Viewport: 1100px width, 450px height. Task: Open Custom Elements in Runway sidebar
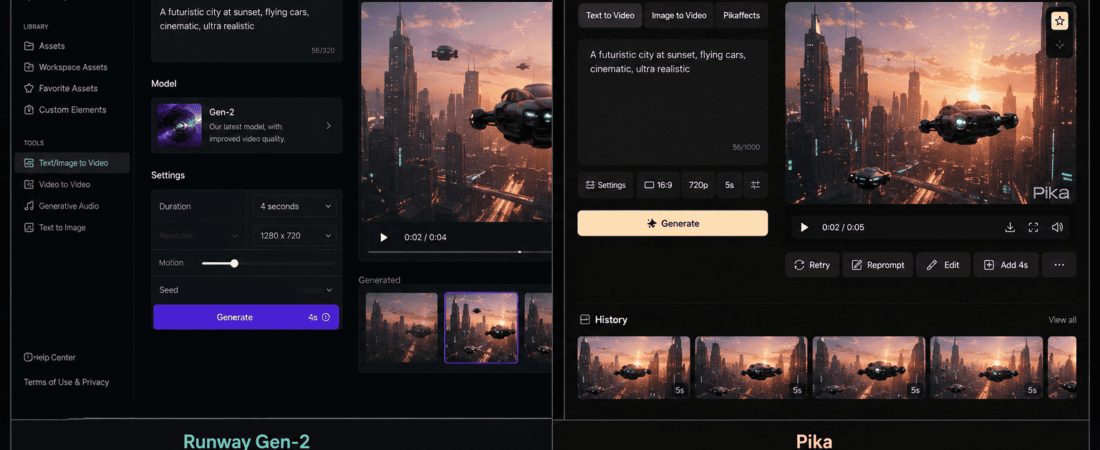65,110
